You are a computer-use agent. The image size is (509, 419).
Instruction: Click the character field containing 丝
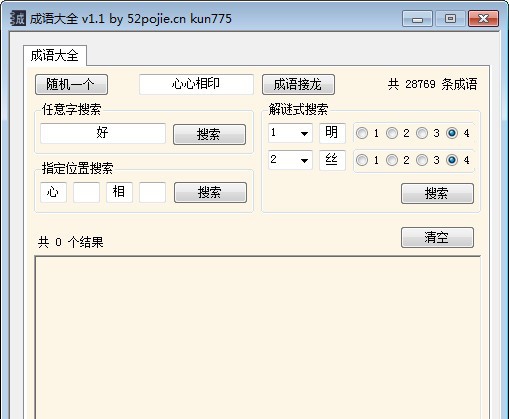point(332,160)
